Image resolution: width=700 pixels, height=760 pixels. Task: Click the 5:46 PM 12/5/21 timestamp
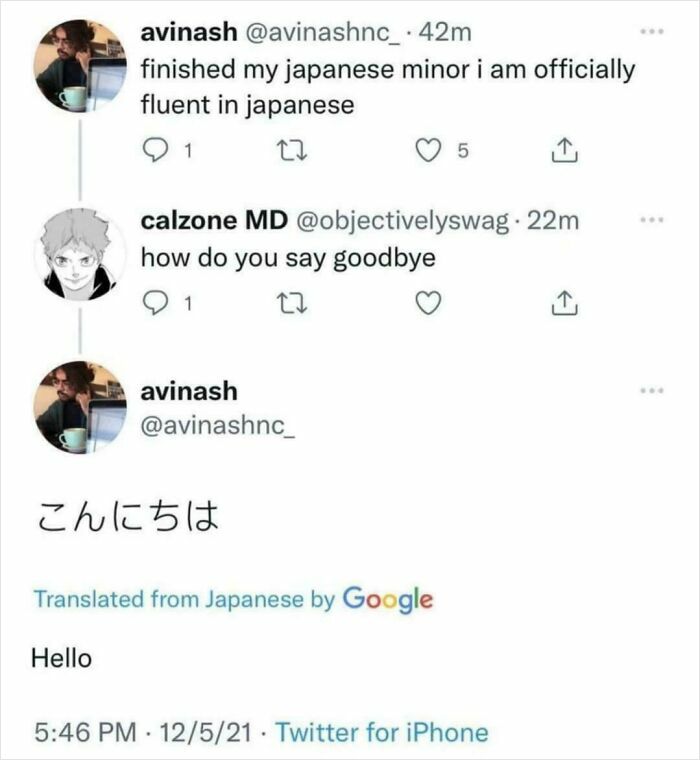pos(145,733)
